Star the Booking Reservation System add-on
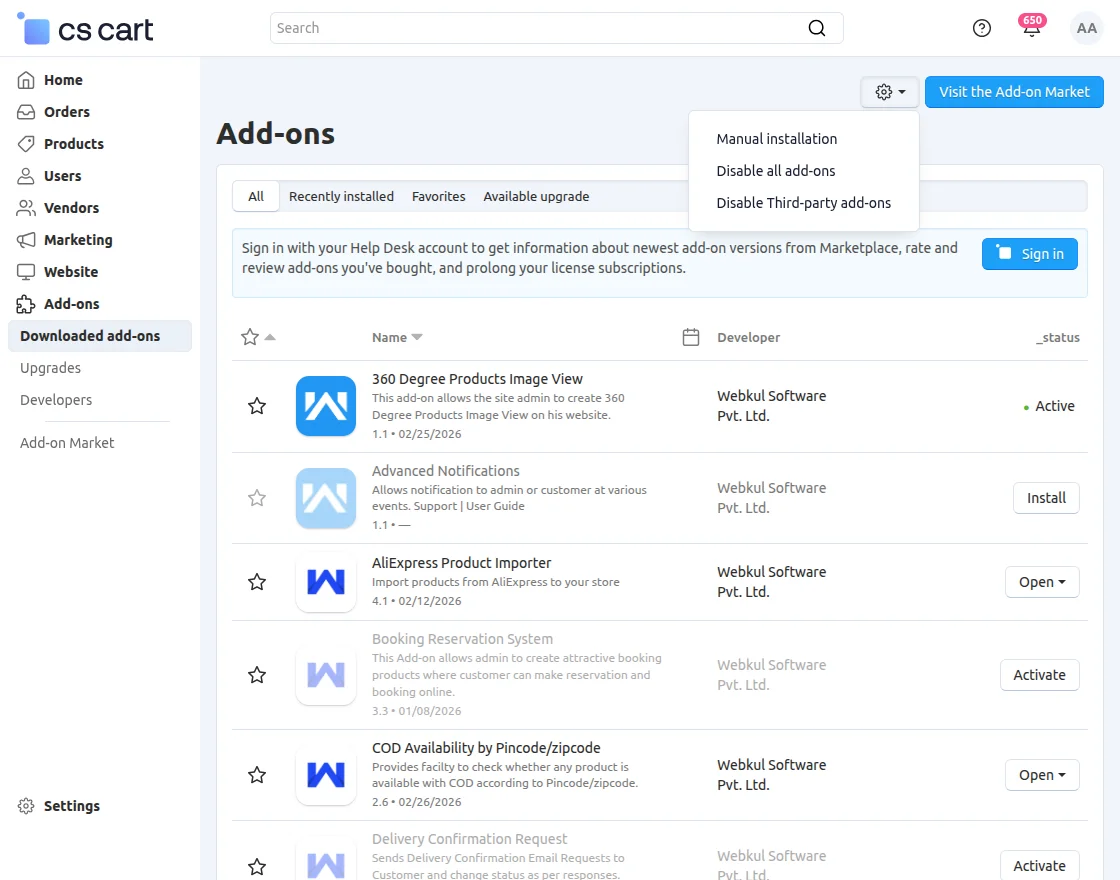 point(257,675)
